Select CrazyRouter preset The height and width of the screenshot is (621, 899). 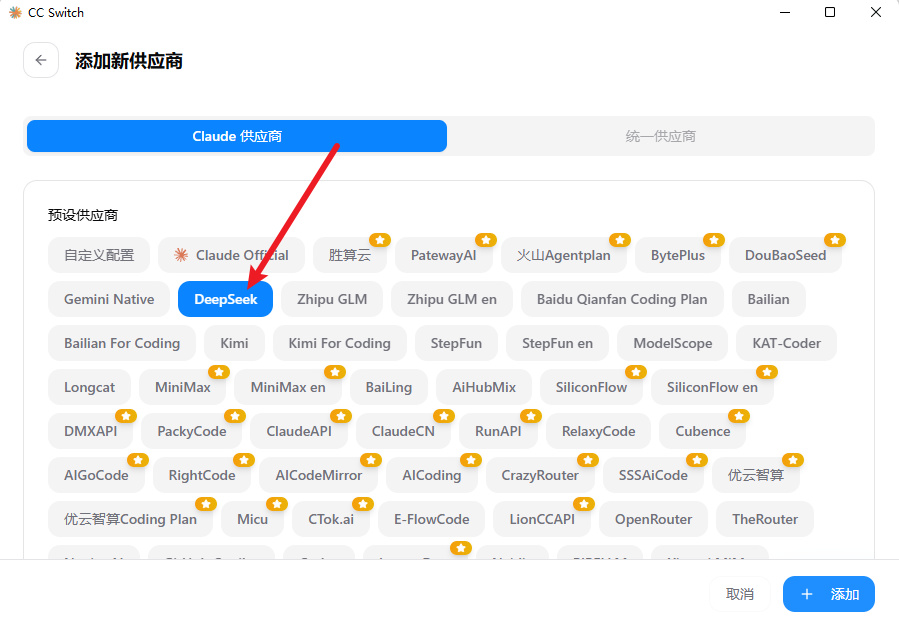point(540,475)
